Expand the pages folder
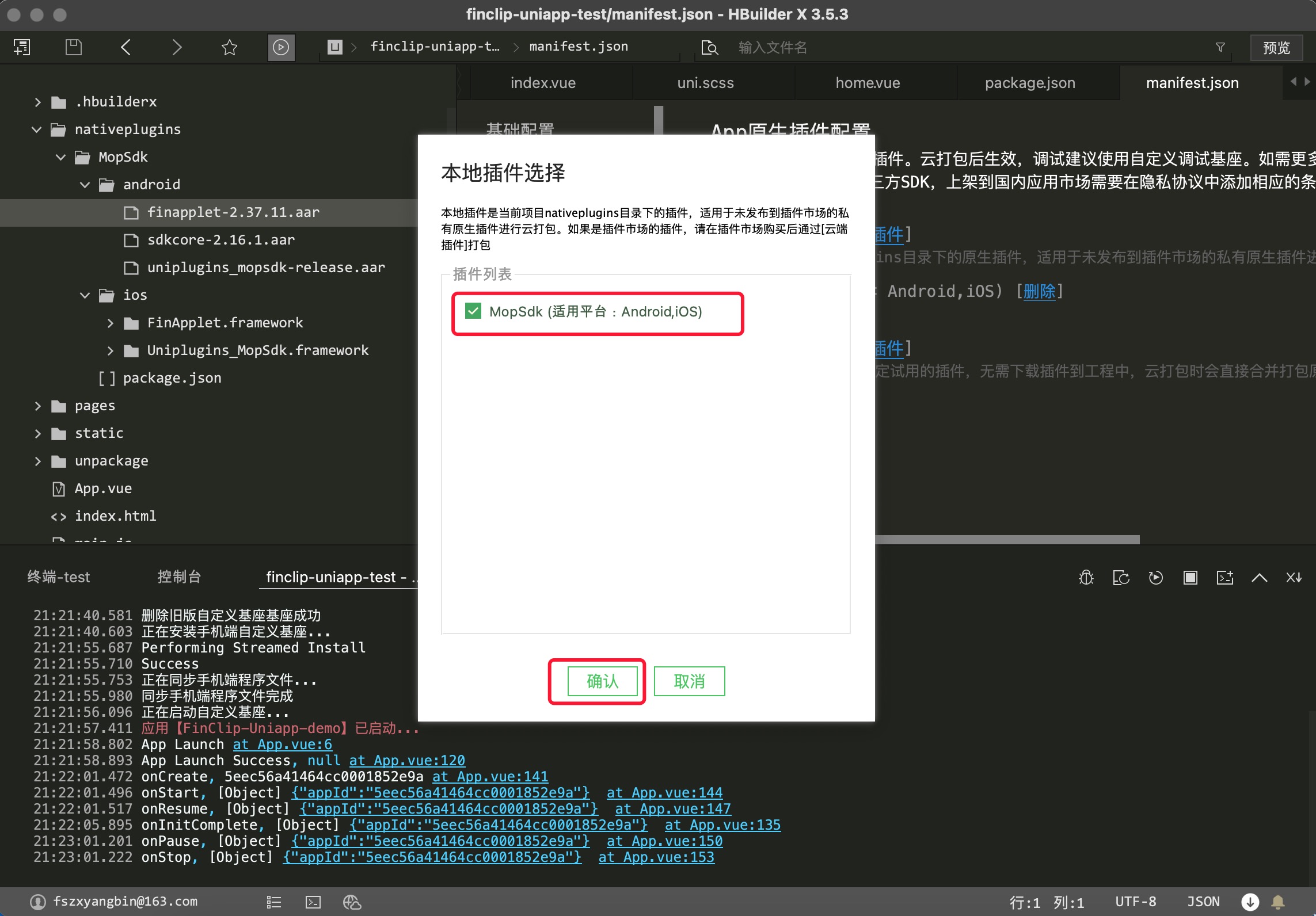This screenshot has height=916, width=1316. pyautogui.click(x=37, y=406)
